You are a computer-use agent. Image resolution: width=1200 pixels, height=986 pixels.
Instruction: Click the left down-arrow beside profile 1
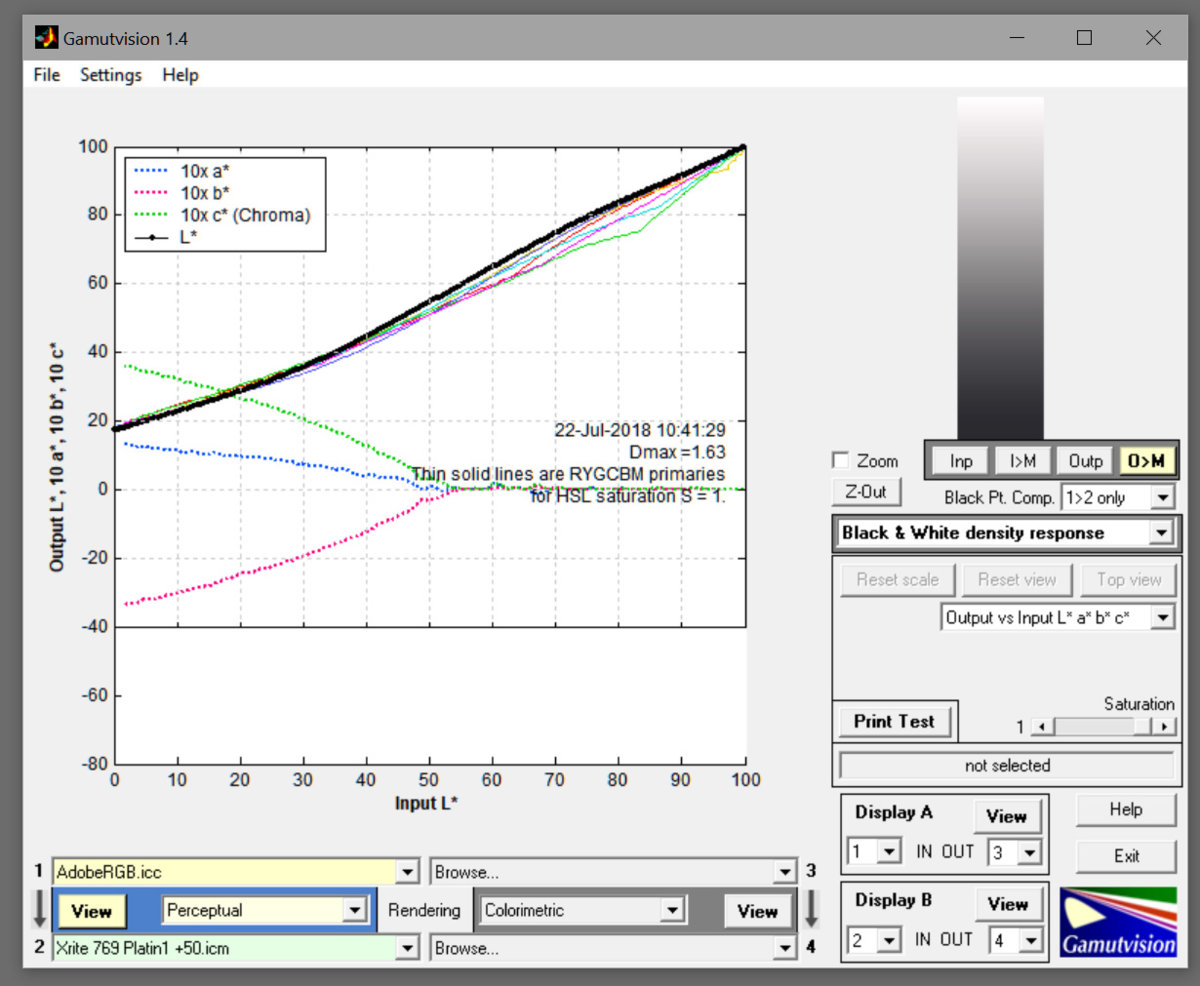[x=39, y=909]
